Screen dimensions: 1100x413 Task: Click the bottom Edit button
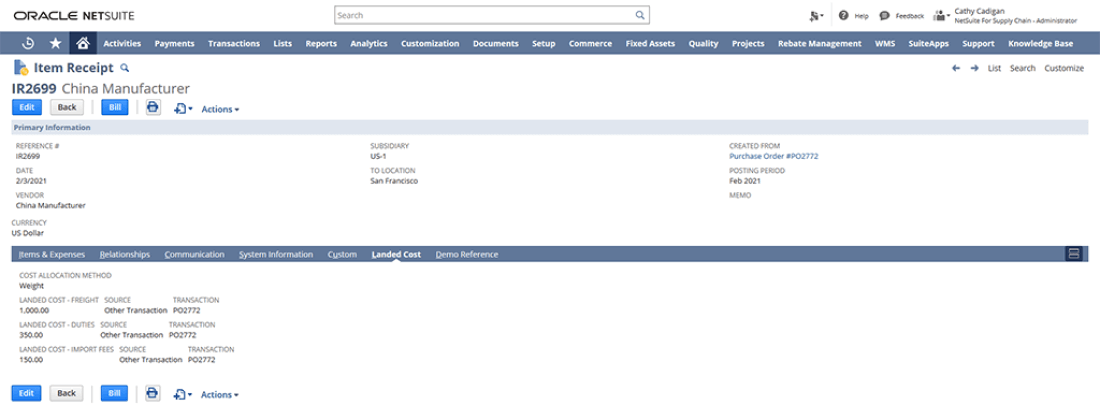click(26, 393)
